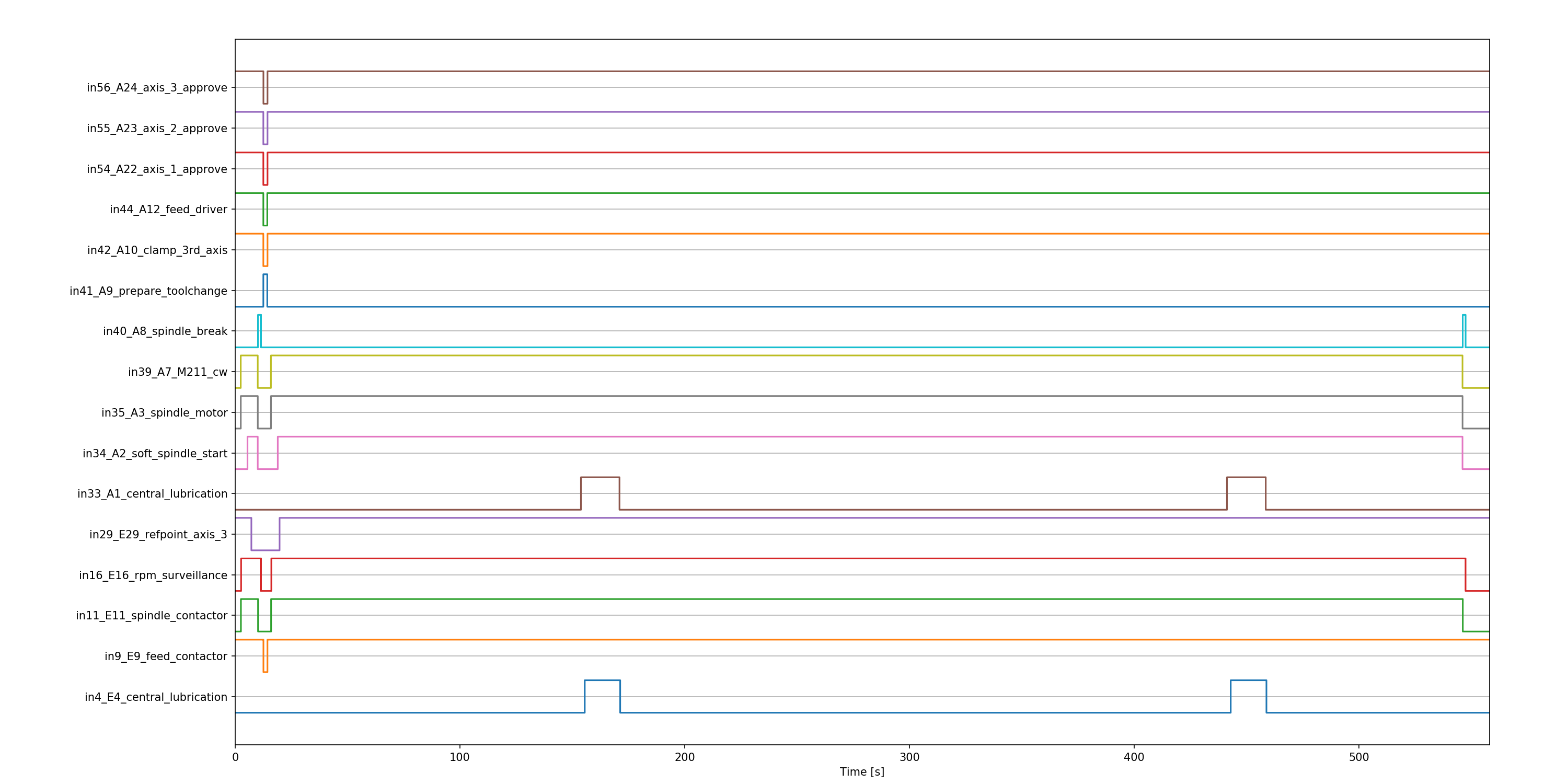The width and height of the screenshot is (1568, 784).
Task: Click the 0 tick label on time axis
Action: click(x=235, y=757)
